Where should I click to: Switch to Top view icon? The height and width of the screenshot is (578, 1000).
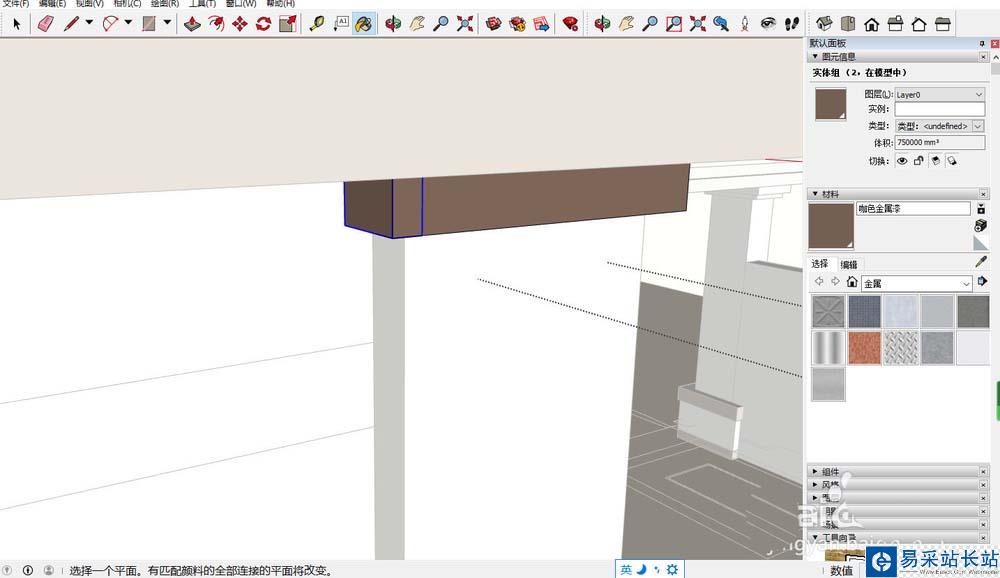coord(848,24)
